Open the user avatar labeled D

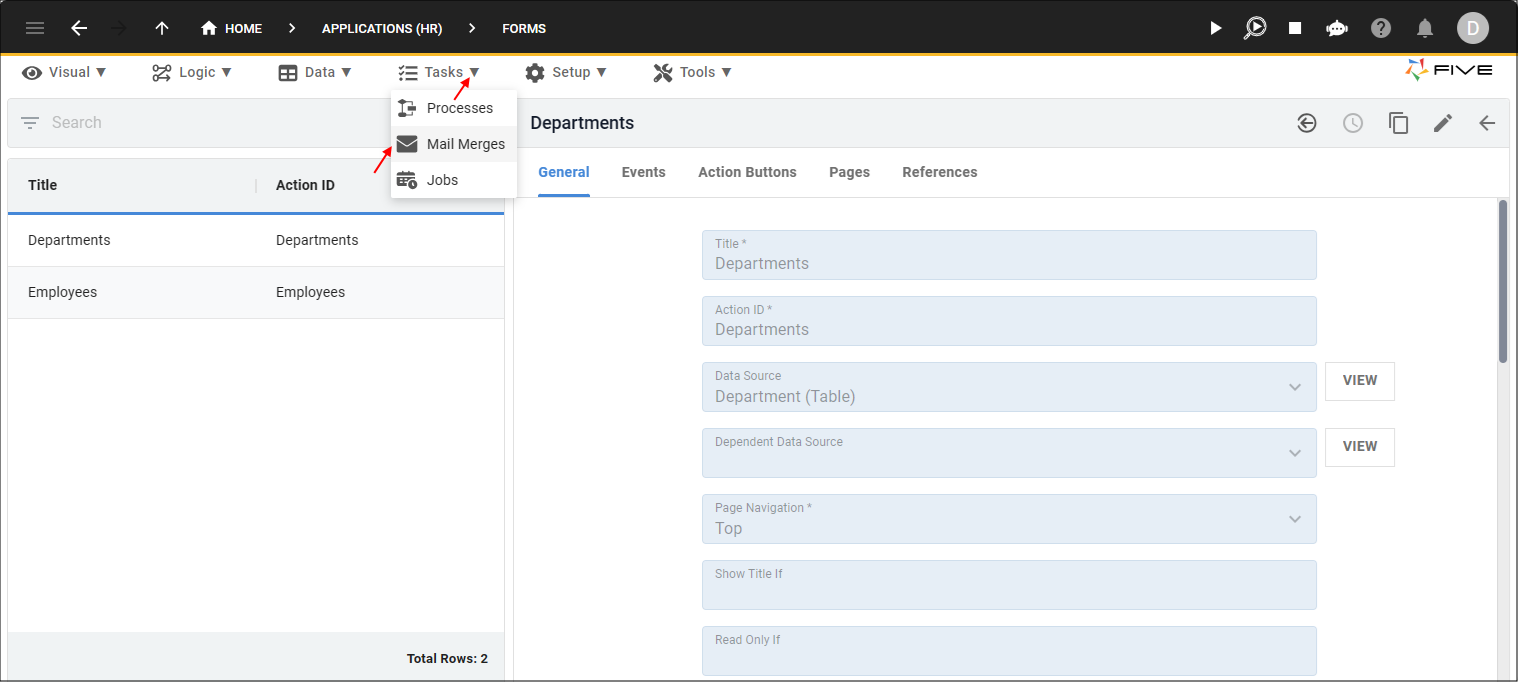1472,28
